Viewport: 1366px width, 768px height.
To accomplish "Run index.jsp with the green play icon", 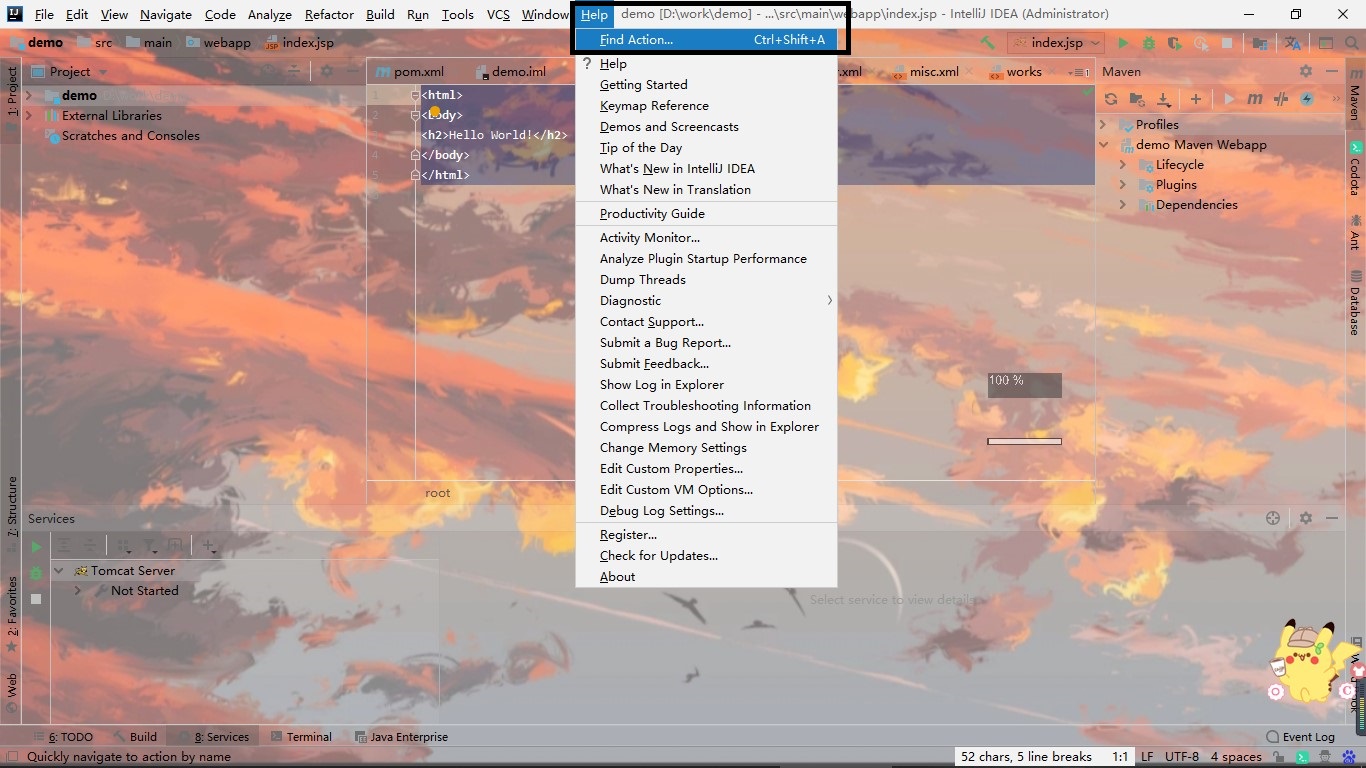I will click(x=1123, y=43).
